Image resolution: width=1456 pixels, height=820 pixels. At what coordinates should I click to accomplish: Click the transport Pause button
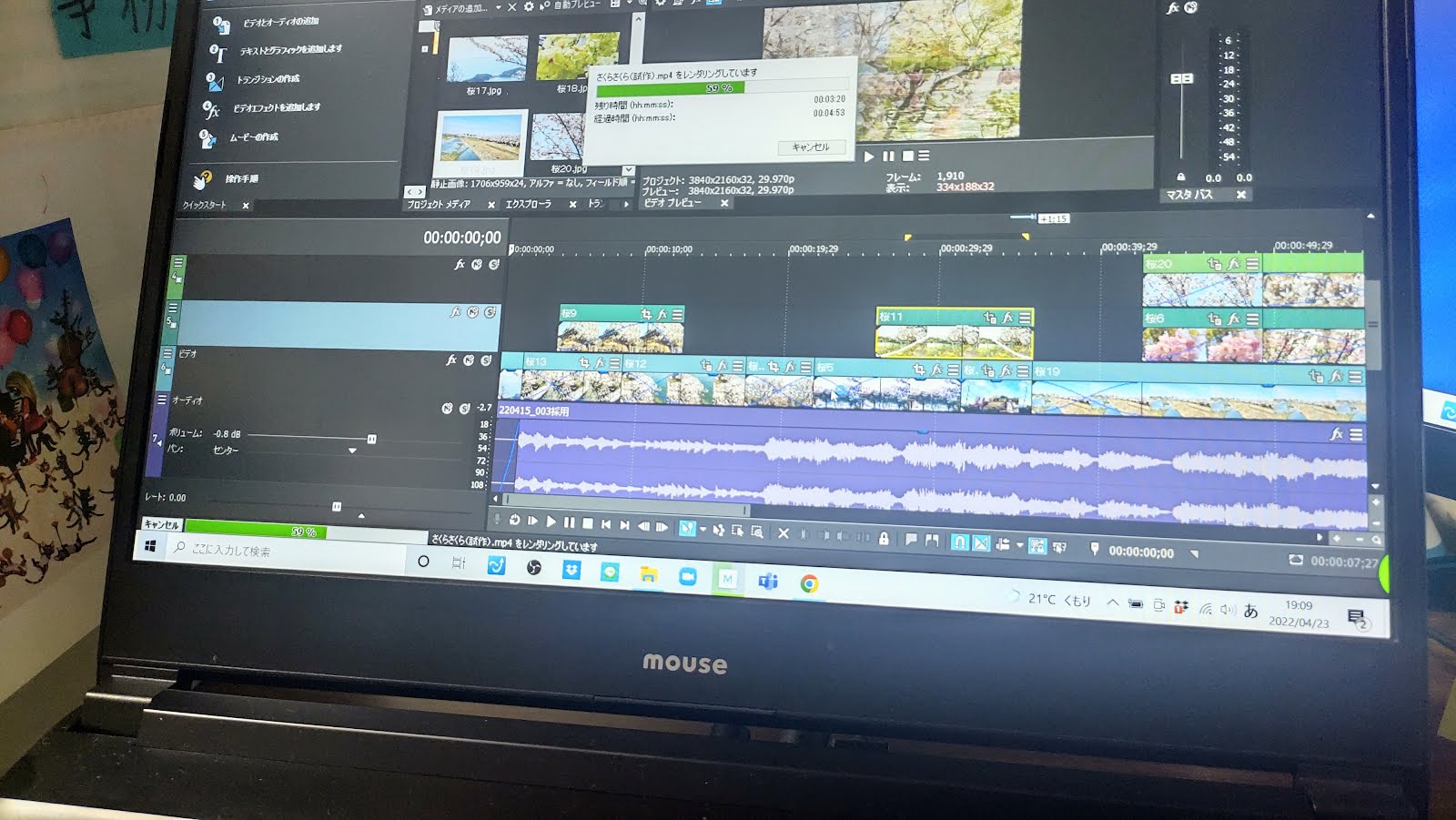569,522
